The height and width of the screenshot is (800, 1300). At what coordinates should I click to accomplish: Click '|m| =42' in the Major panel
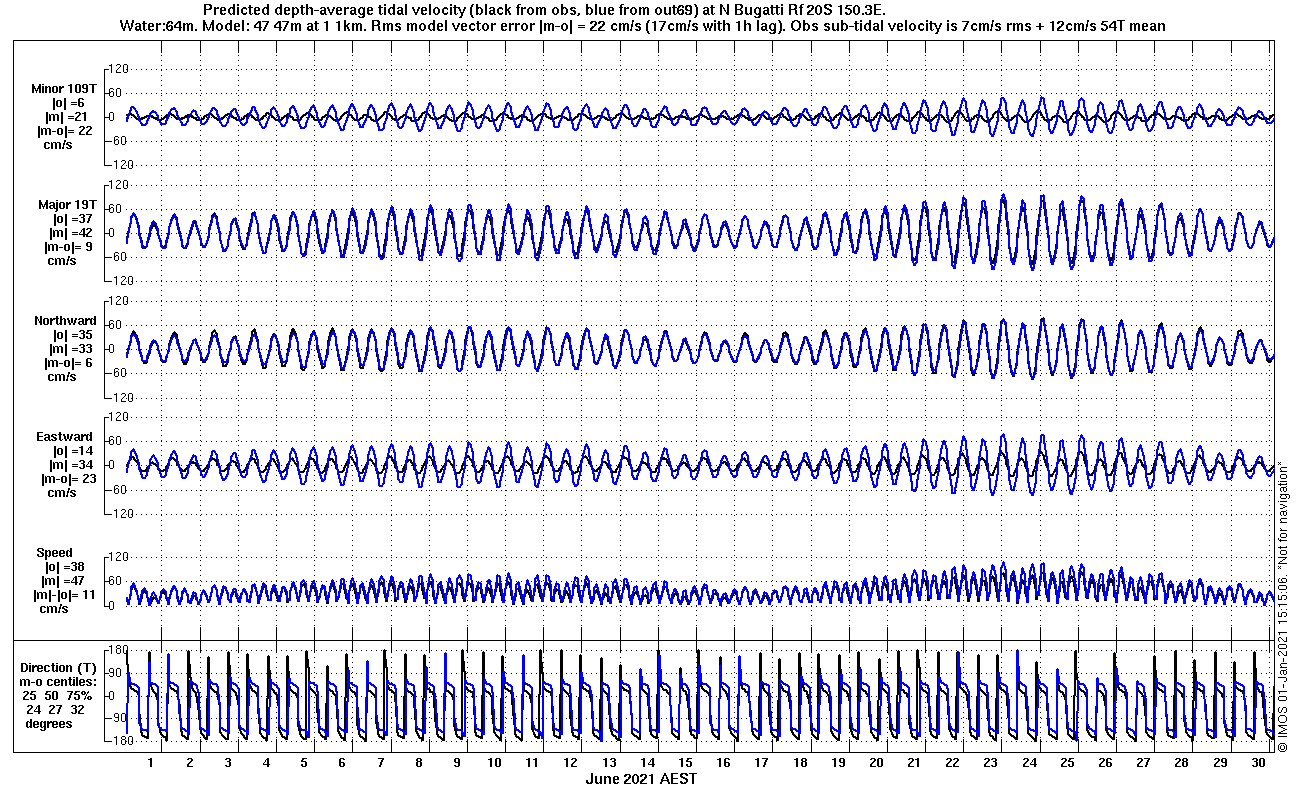click(x=69, y=232)
